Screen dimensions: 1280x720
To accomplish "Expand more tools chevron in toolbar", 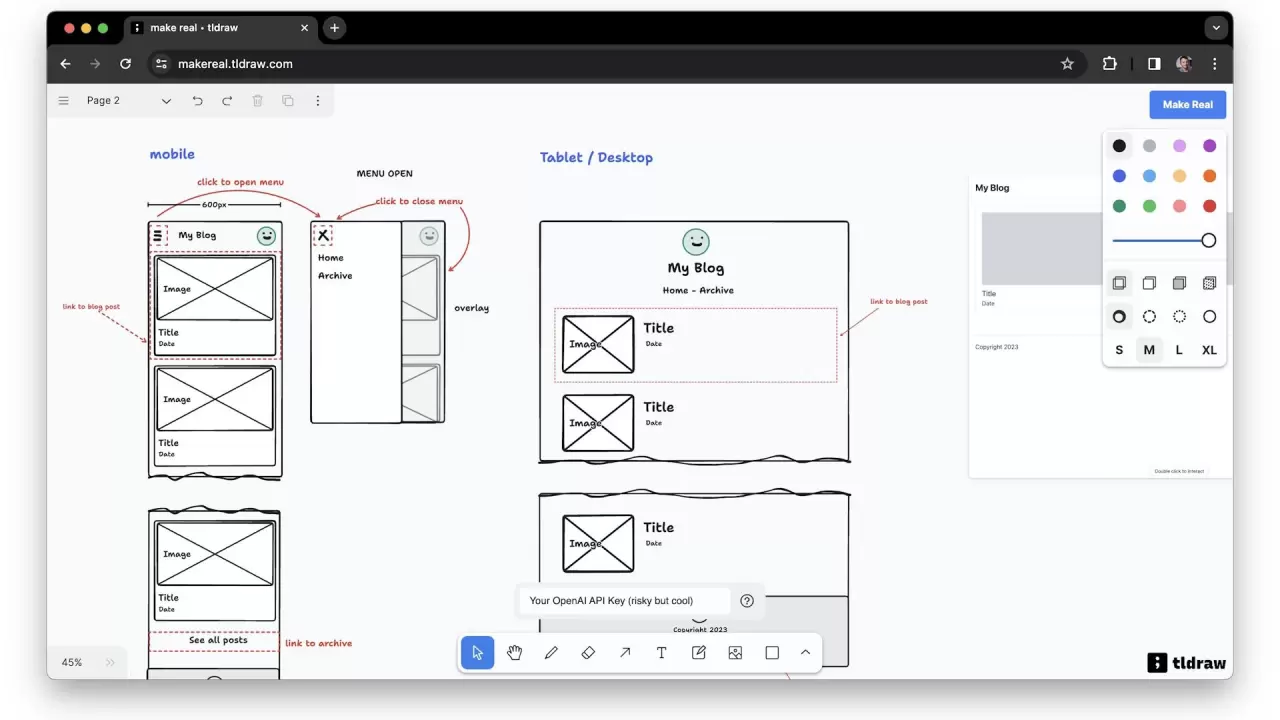I will click(805, 653).
